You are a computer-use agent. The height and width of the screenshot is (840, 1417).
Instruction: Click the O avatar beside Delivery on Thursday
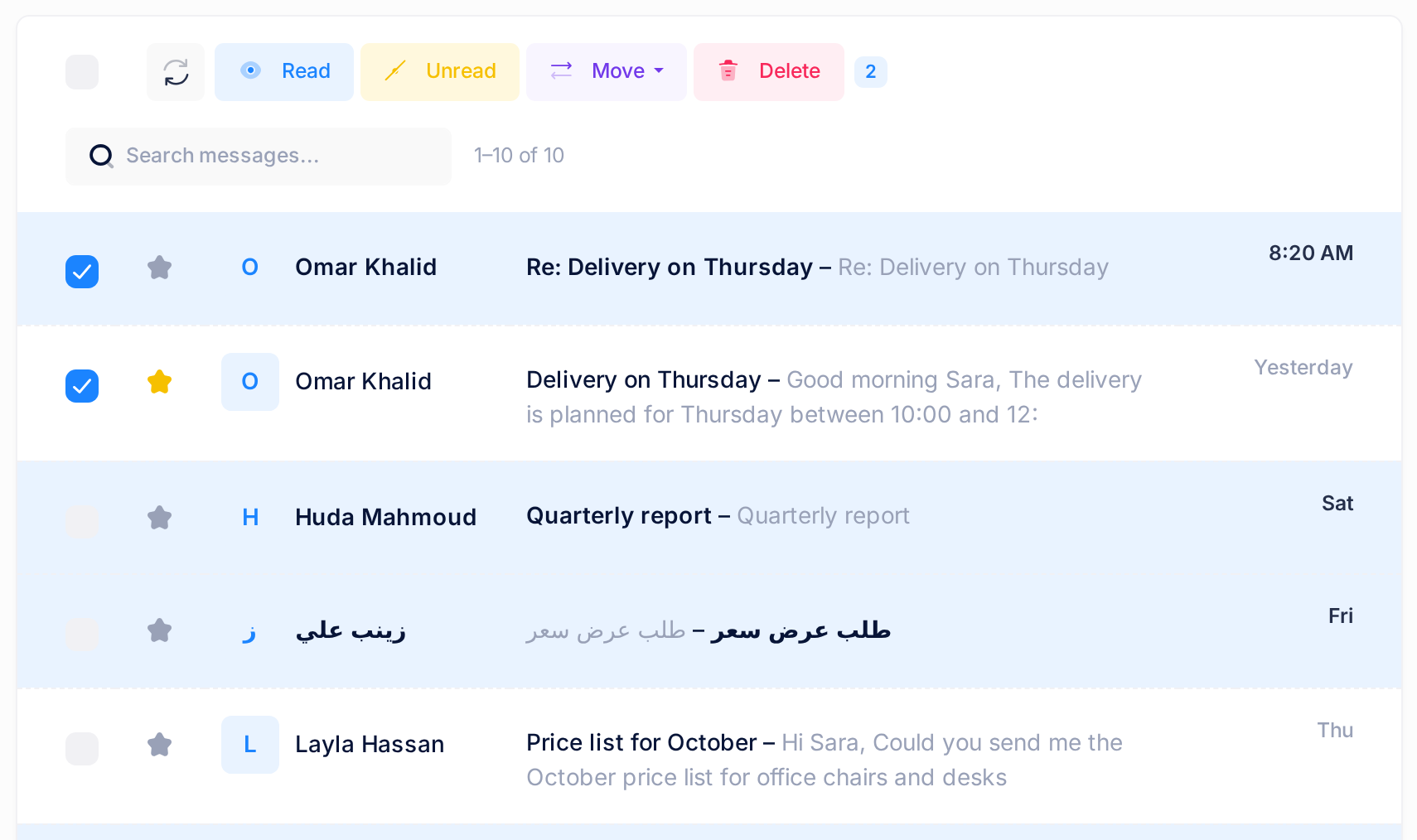[250, 382]
